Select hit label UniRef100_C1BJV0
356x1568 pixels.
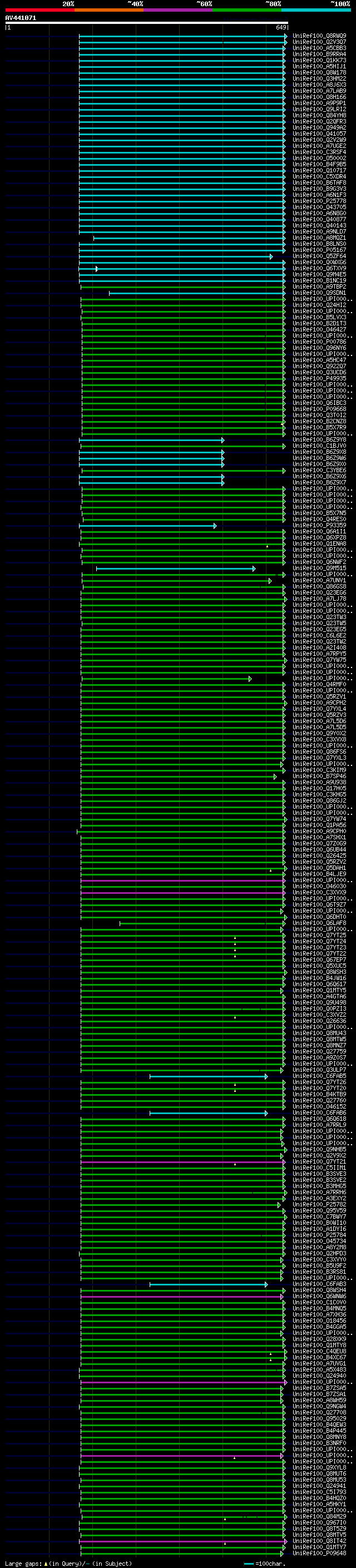pos(319,446)
